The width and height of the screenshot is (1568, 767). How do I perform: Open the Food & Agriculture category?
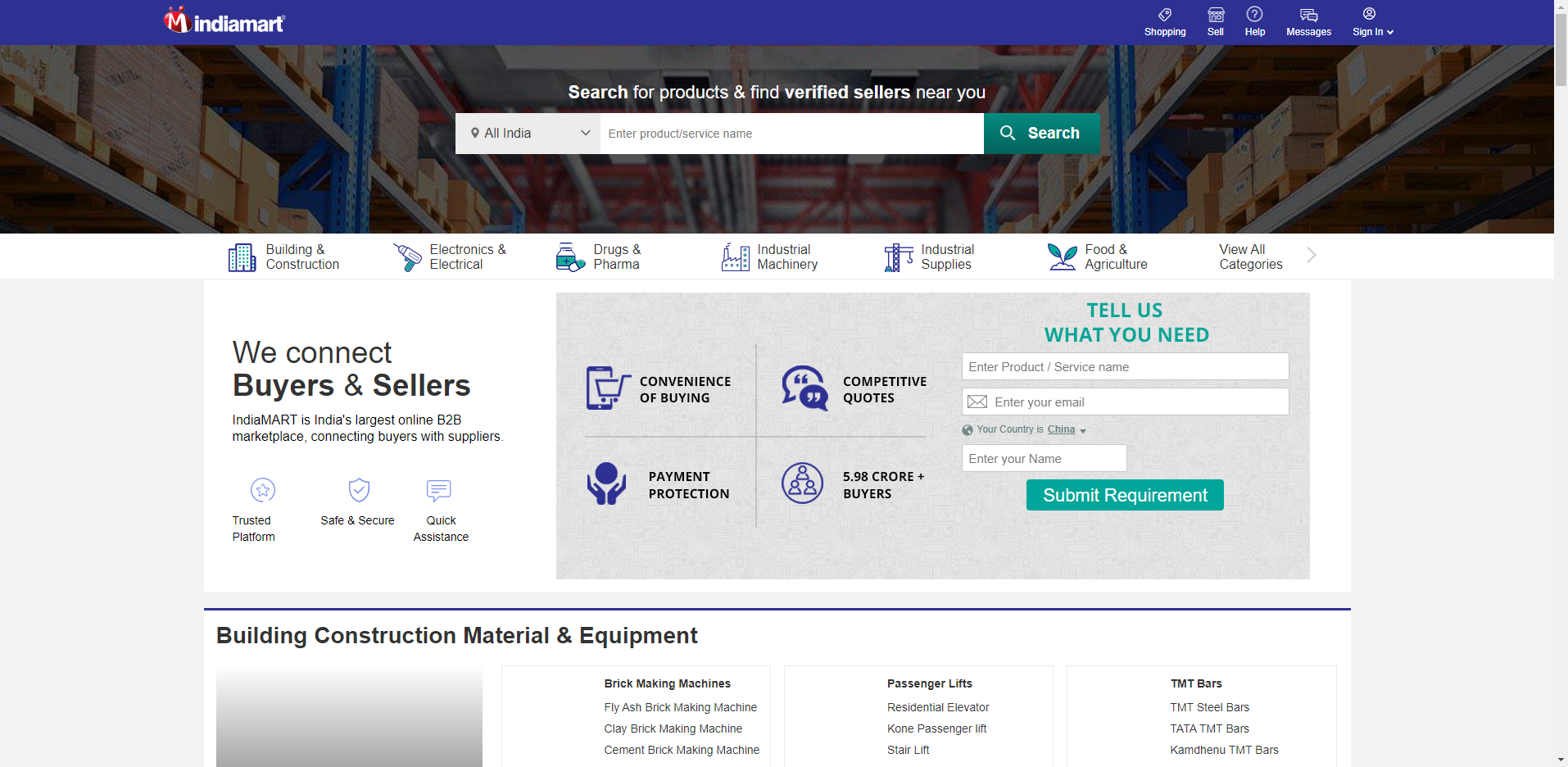(1116, 257)
